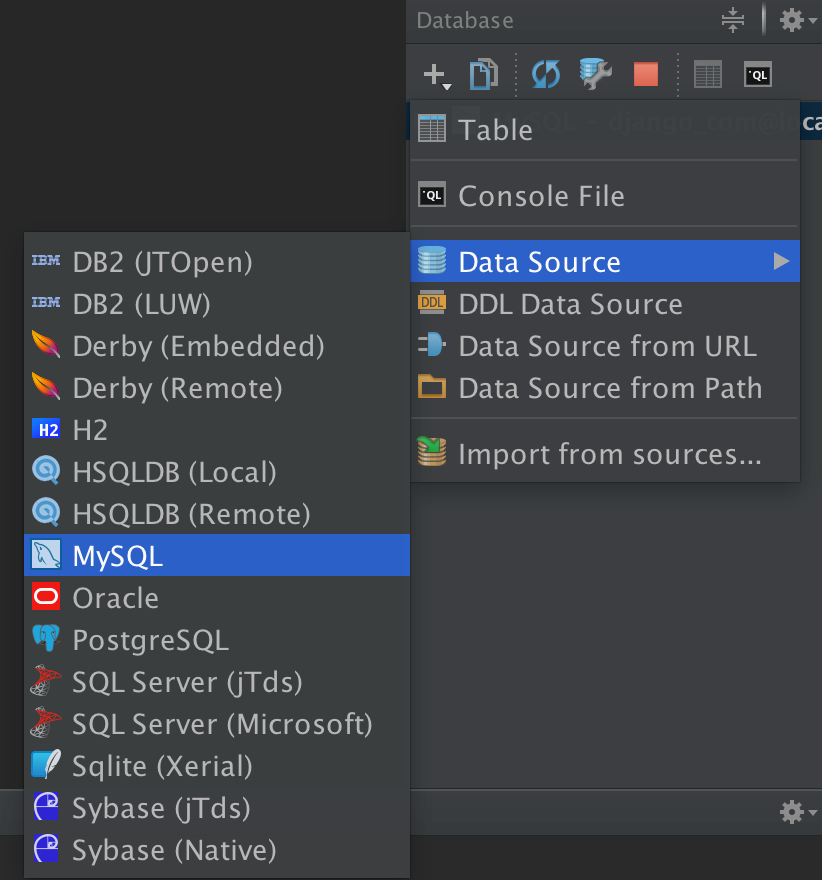Choose Console File from the menu
The width and height of the screenshot is (822, 880).
click(605, 196)
